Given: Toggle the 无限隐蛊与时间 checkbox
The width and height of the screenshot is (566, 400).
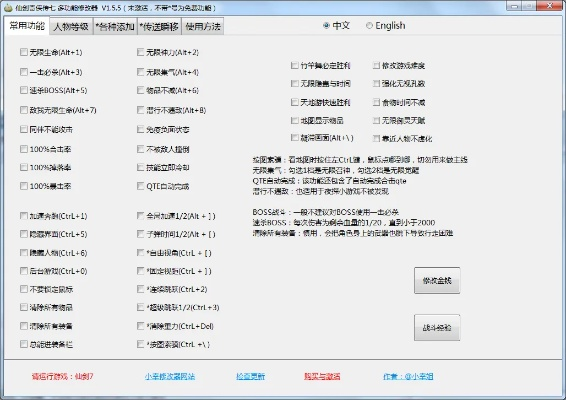Looking at the screenshot, I should pos(295,83).
